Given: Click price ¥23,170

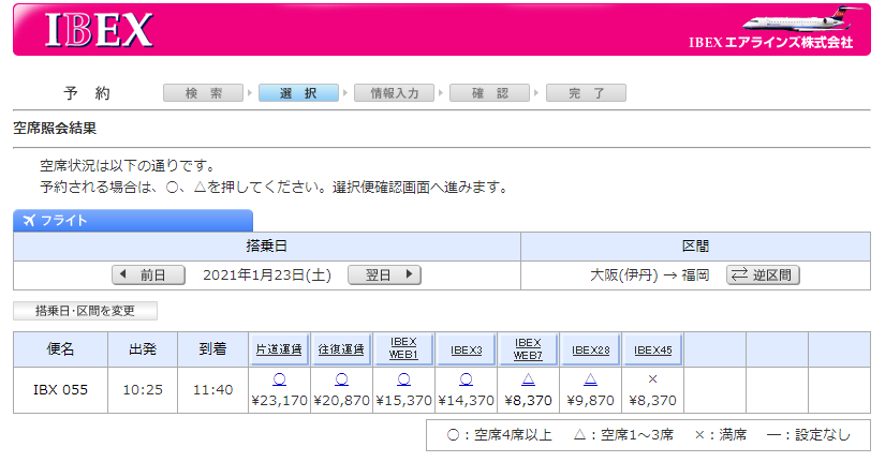Looking at the screenshot, I should (x=279, y=401).
